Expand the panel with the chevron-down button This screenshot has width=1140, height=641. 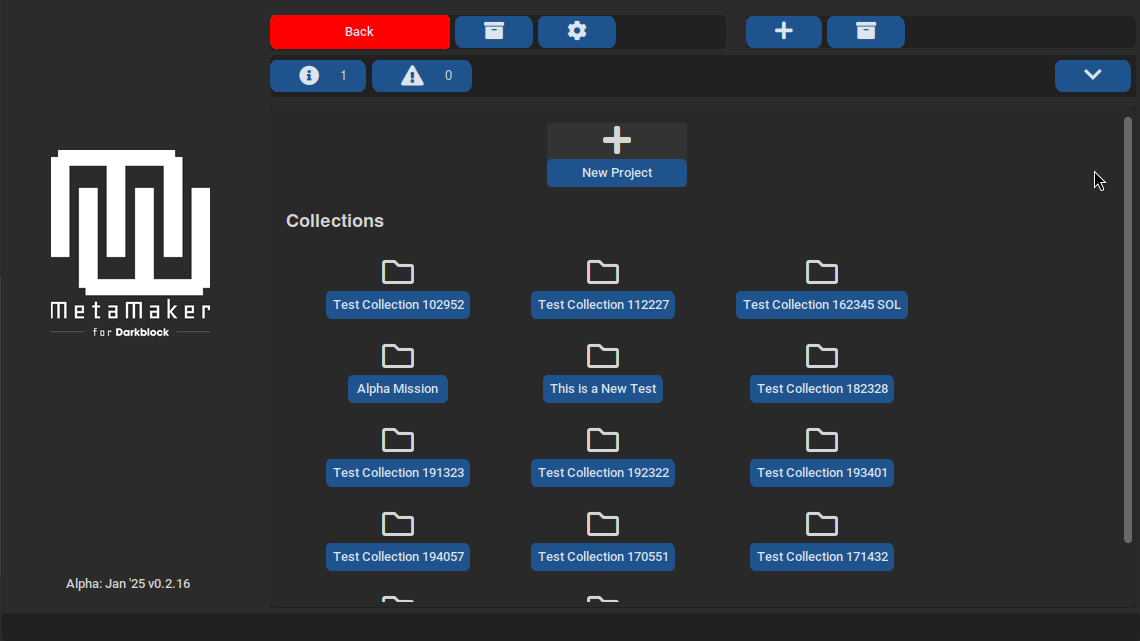point(1093,76)
